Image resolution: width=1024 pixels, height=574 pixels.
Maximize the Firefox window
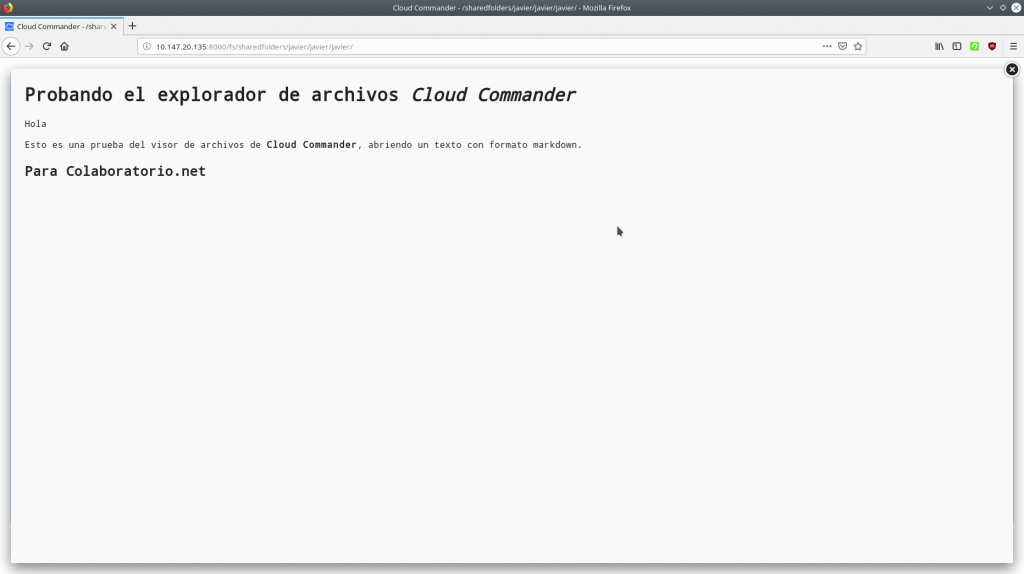coord(1003,8)
